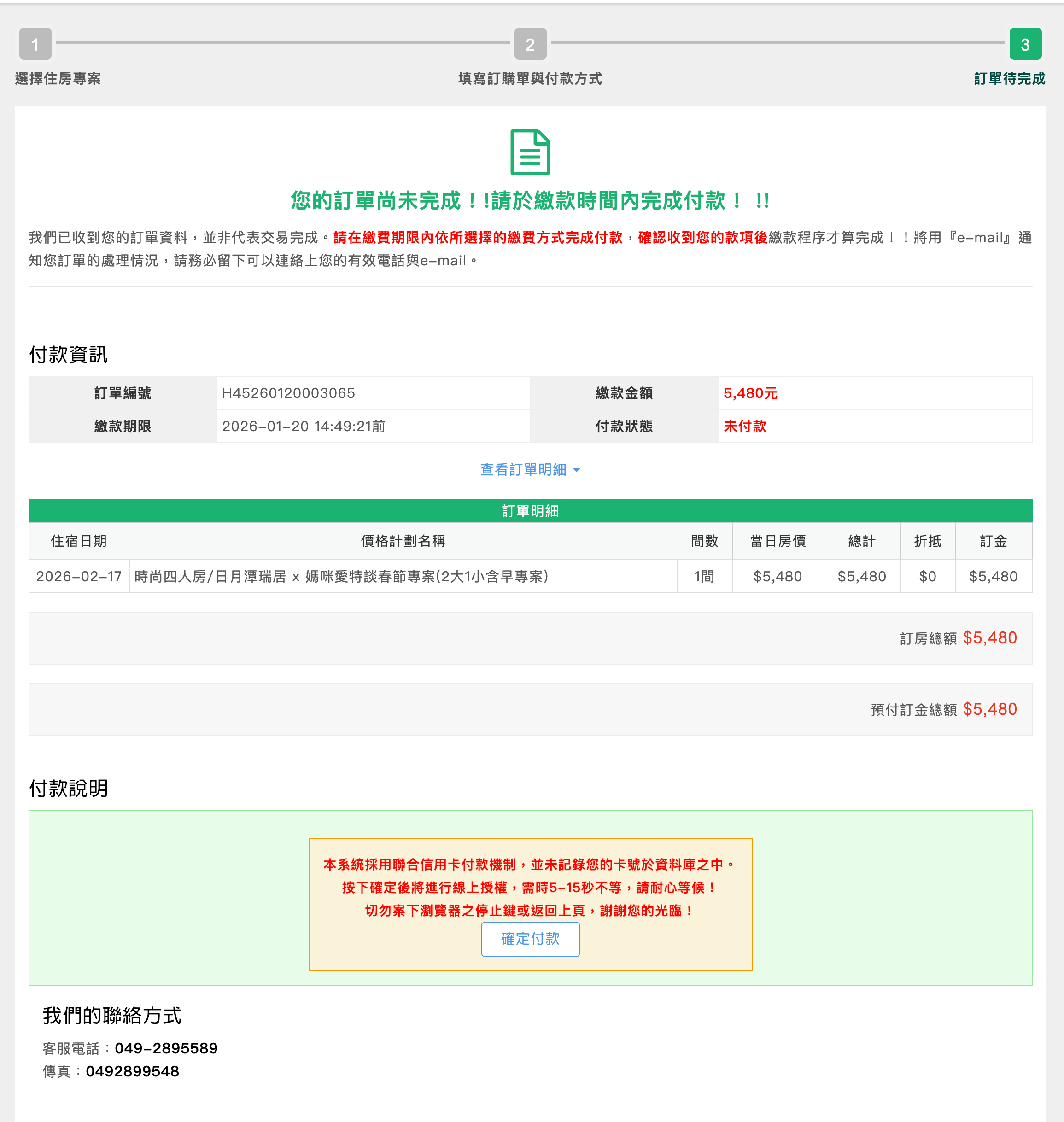This screenshot has width=1064, height=1122.
Task: Click the caret arrow beside 查看訂單明細
Action: pyautogui.click(x=577, y=470)
